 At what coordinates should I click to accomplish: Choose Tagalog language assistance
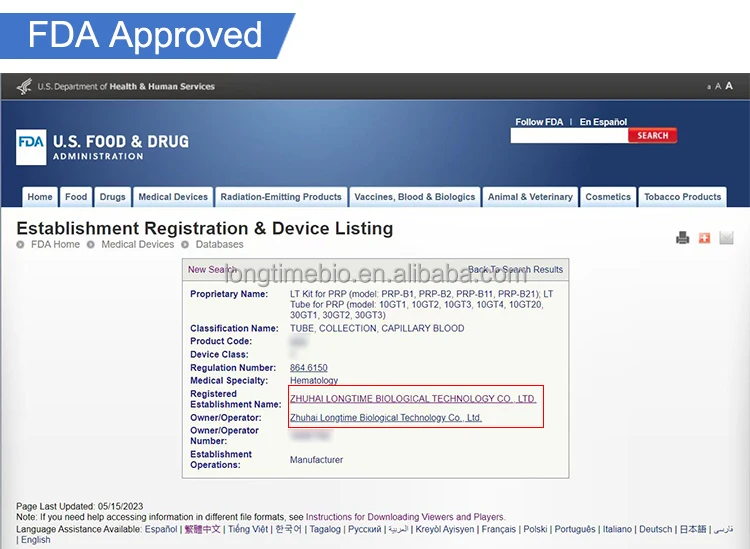[x=325, y=529]
